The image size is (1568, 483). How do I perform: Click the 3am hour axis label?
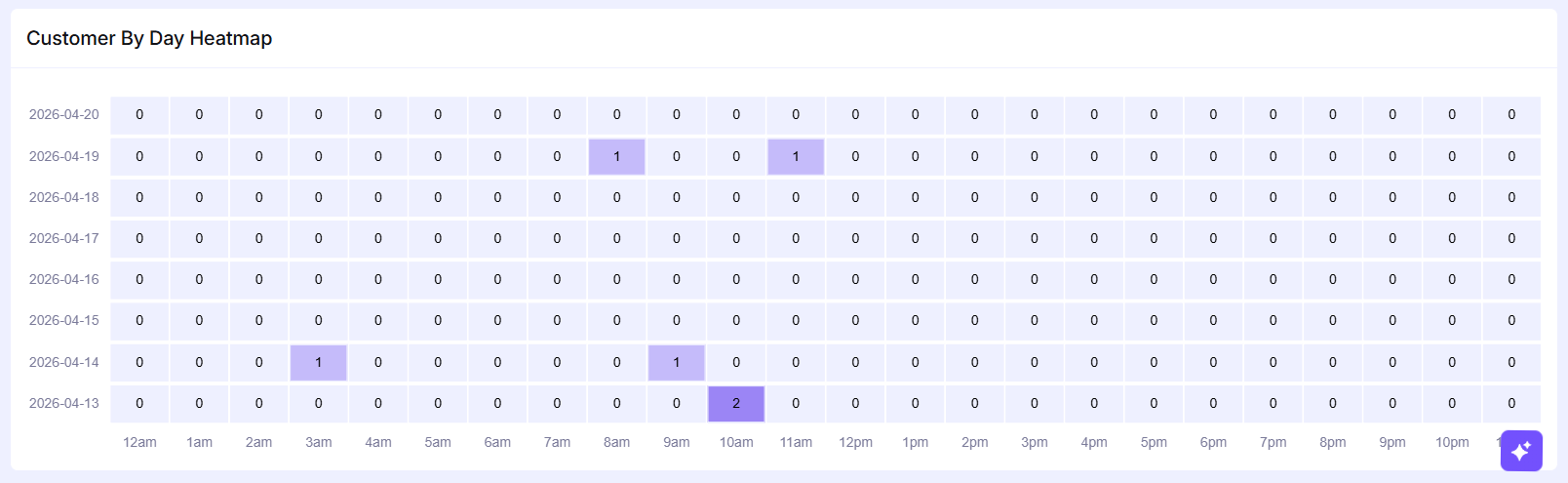319,443
